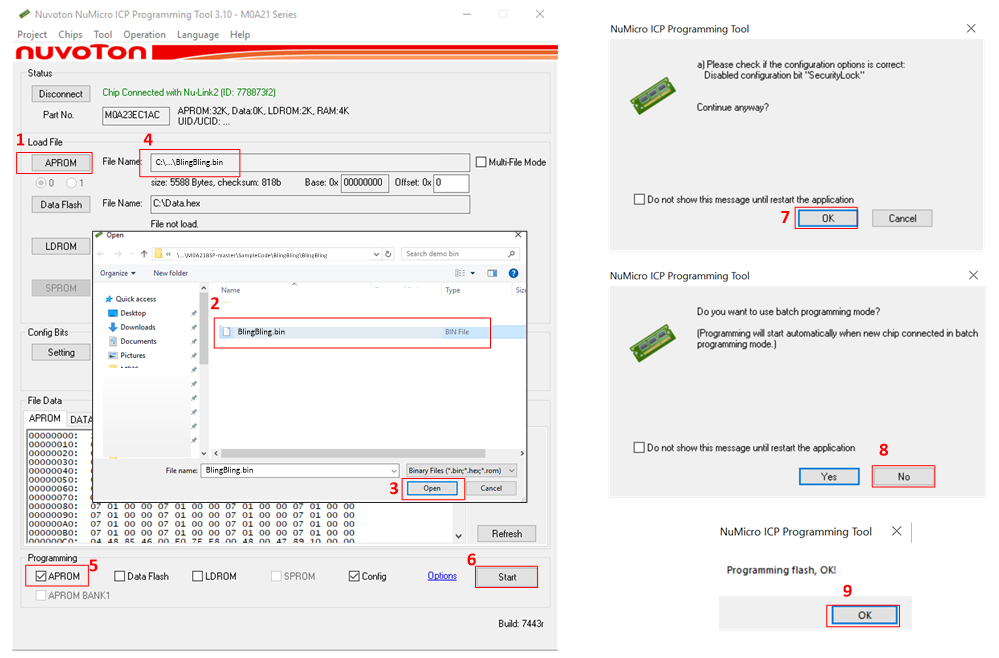Confirm the Open button in file dialog
999x658 pixels.
[x=432, y=489]
